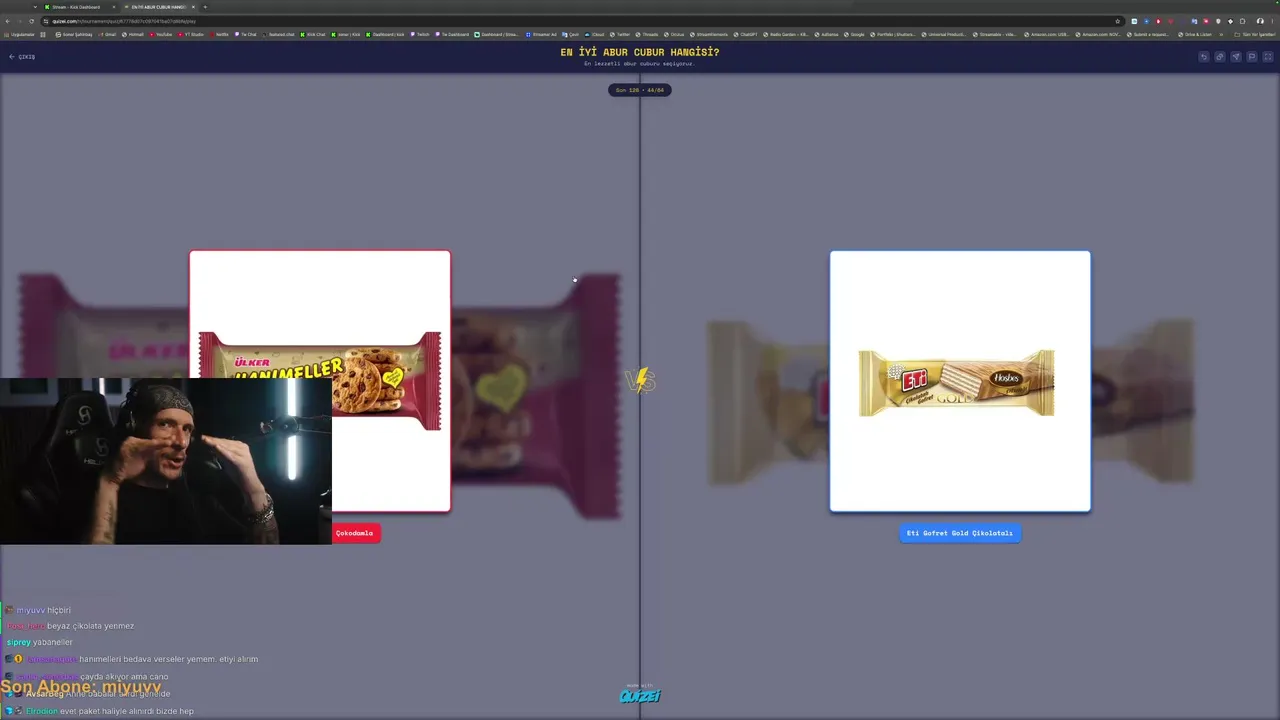Open the Threads bookmark

[x=647, y=34]
